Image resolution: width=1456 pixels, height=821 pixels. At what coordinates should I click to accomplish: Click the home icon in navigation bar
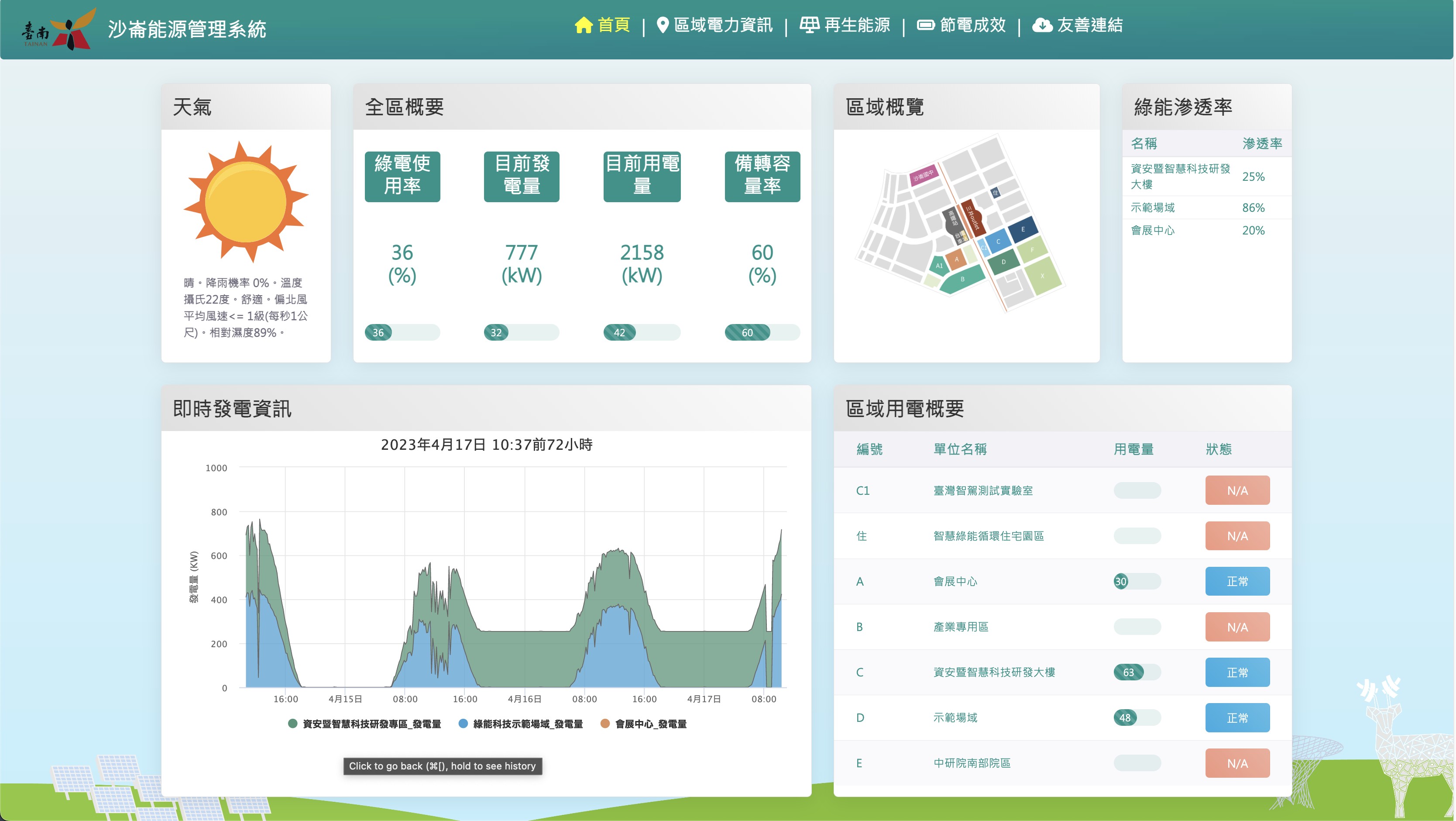click(583, 25)
